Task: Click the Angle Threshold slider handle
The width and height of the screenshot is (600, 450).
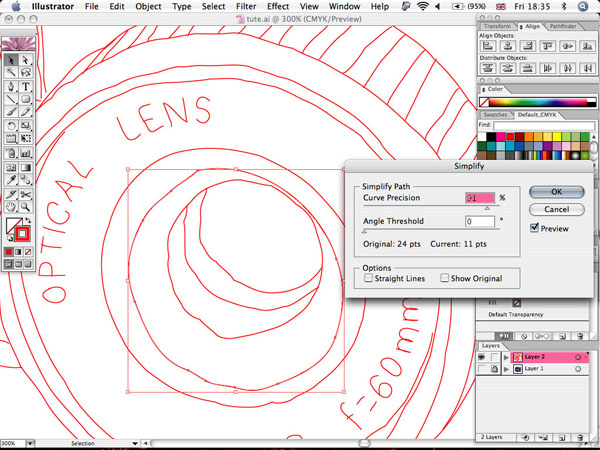Action: (364, 231)
